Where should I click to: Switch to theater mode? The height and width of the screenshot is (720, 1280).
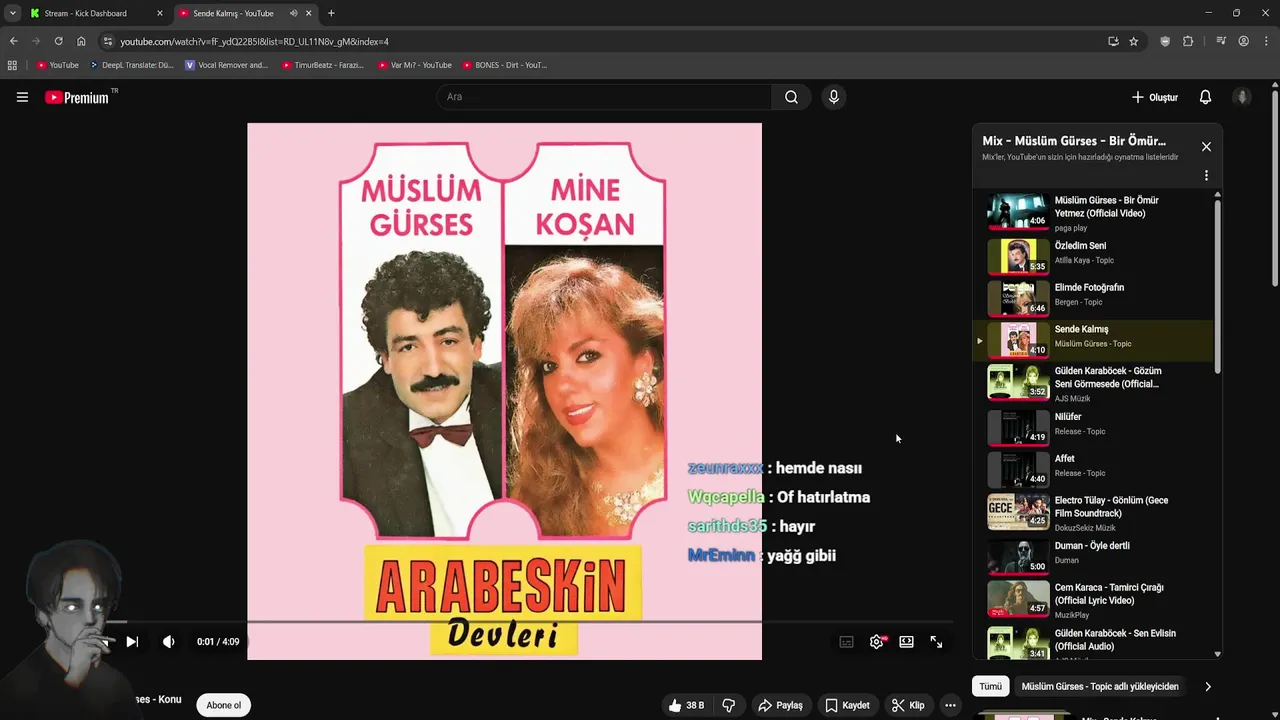906,642
